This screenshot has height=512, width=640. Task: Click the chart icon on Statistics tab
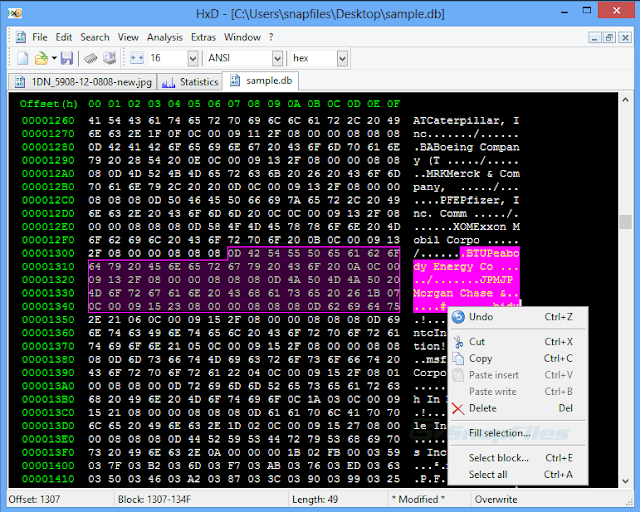tap(168, 82)
